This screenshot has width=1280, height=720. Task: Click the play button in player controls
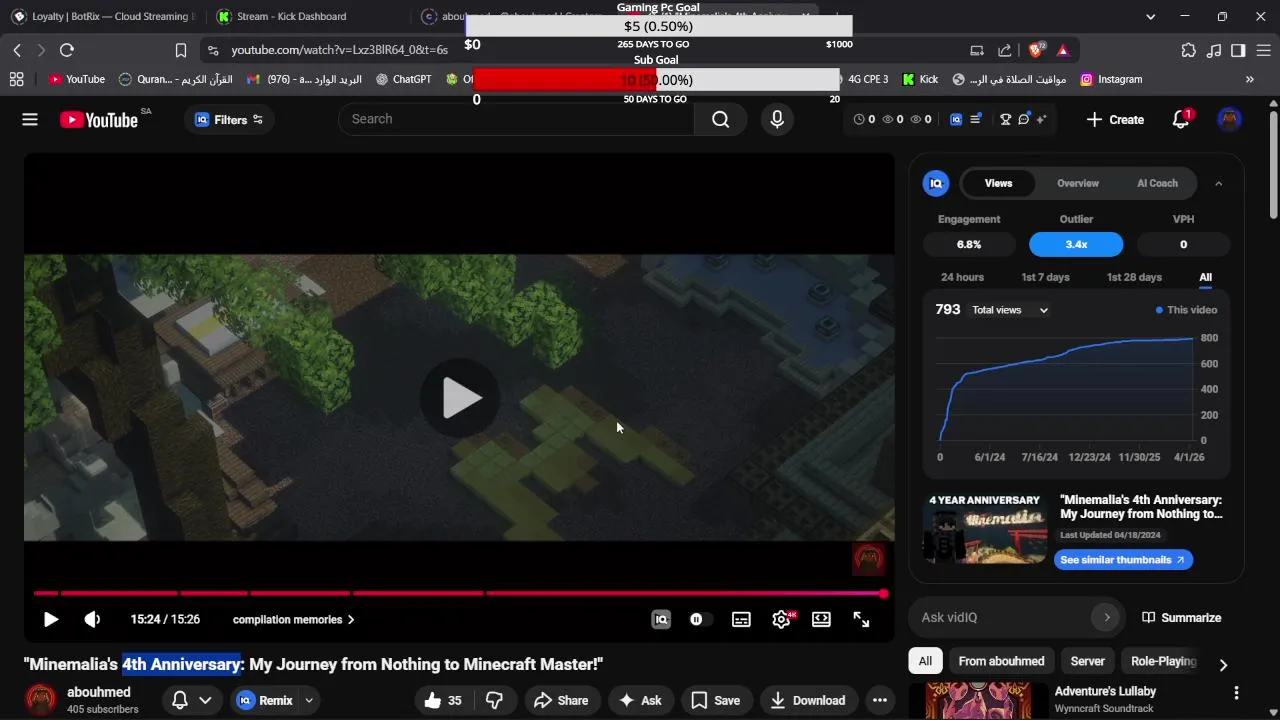51,619
